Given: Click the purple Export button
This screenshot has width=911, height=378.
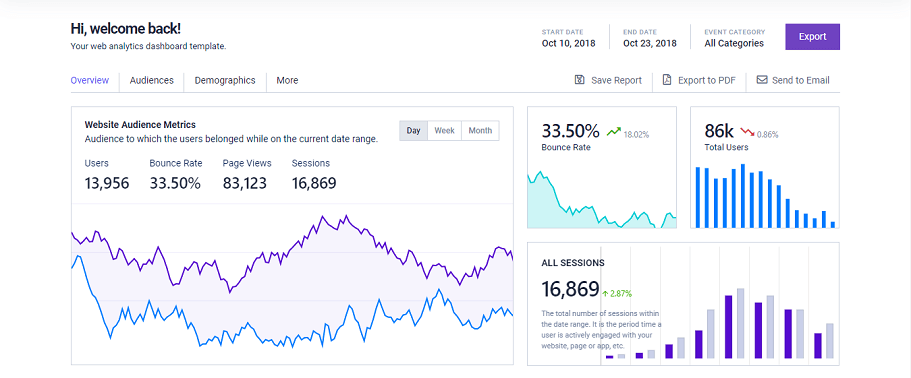Looking at the screenshot, I should 812,37.
